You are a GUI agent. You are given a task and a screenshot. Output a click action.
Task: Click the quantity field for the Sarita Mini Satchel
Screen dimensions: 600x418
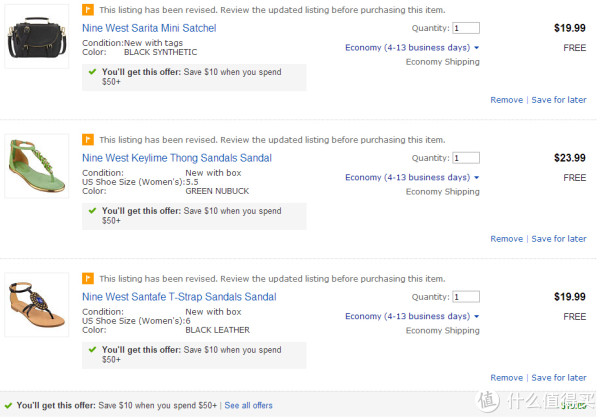point(466,28)
